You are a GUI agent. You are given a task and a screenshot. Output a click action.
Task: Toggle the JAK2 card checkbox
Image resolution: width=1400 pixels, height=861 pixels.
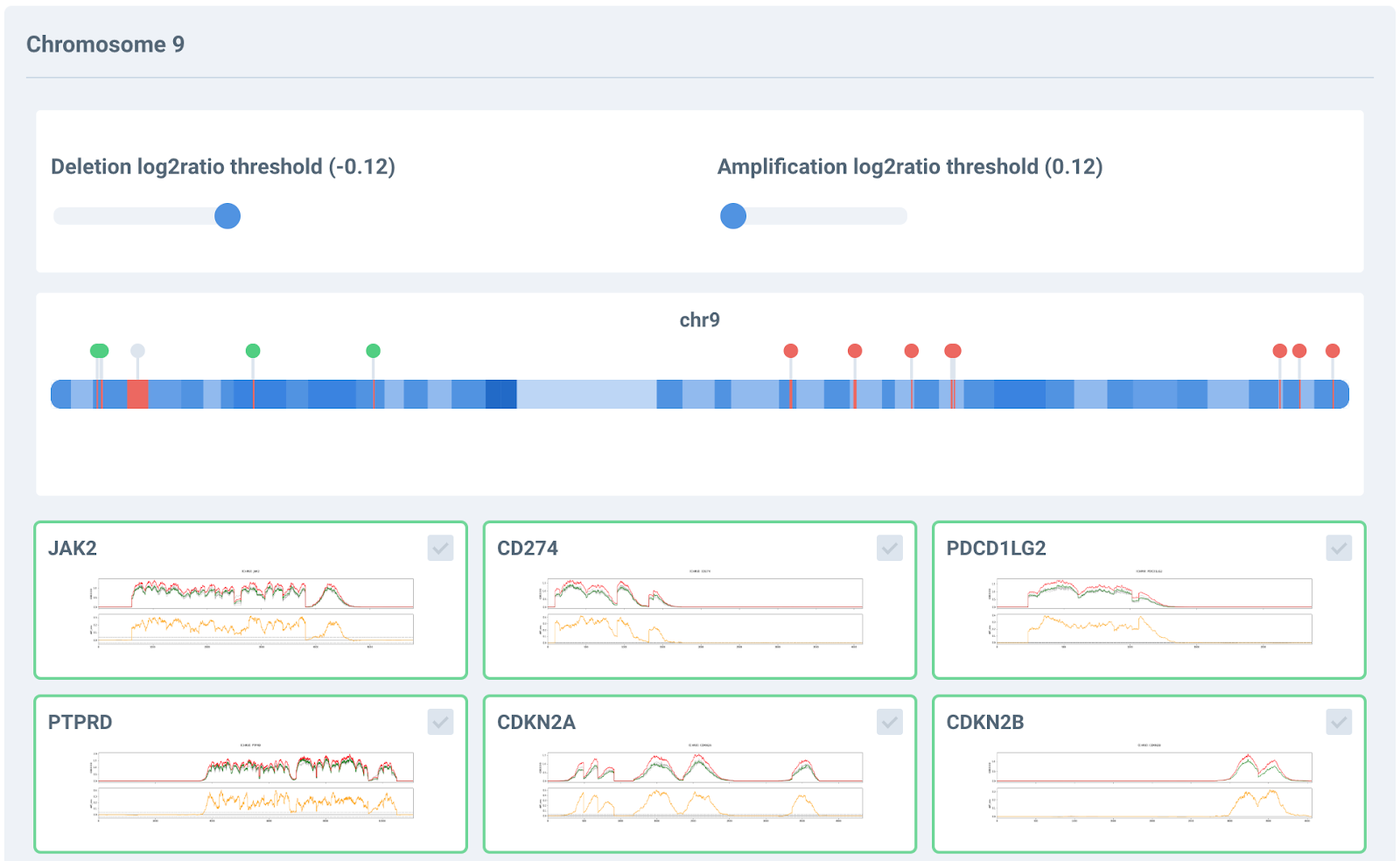coord(440,548)
